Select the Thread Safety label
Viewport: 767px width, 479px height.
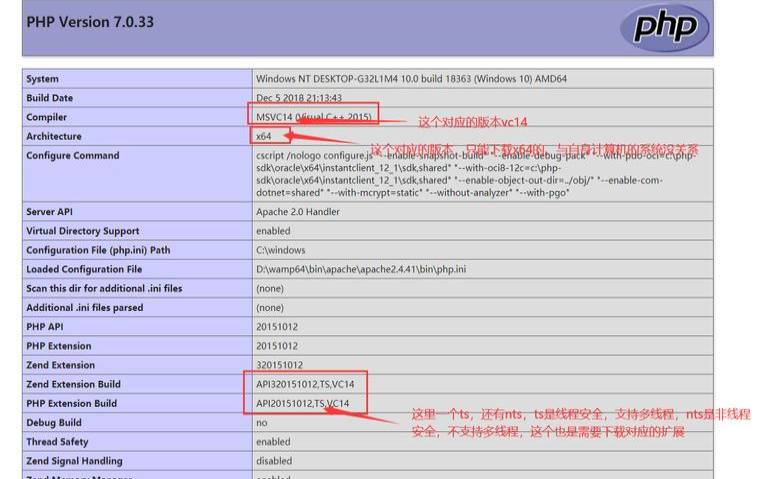[x=57, y=441]
